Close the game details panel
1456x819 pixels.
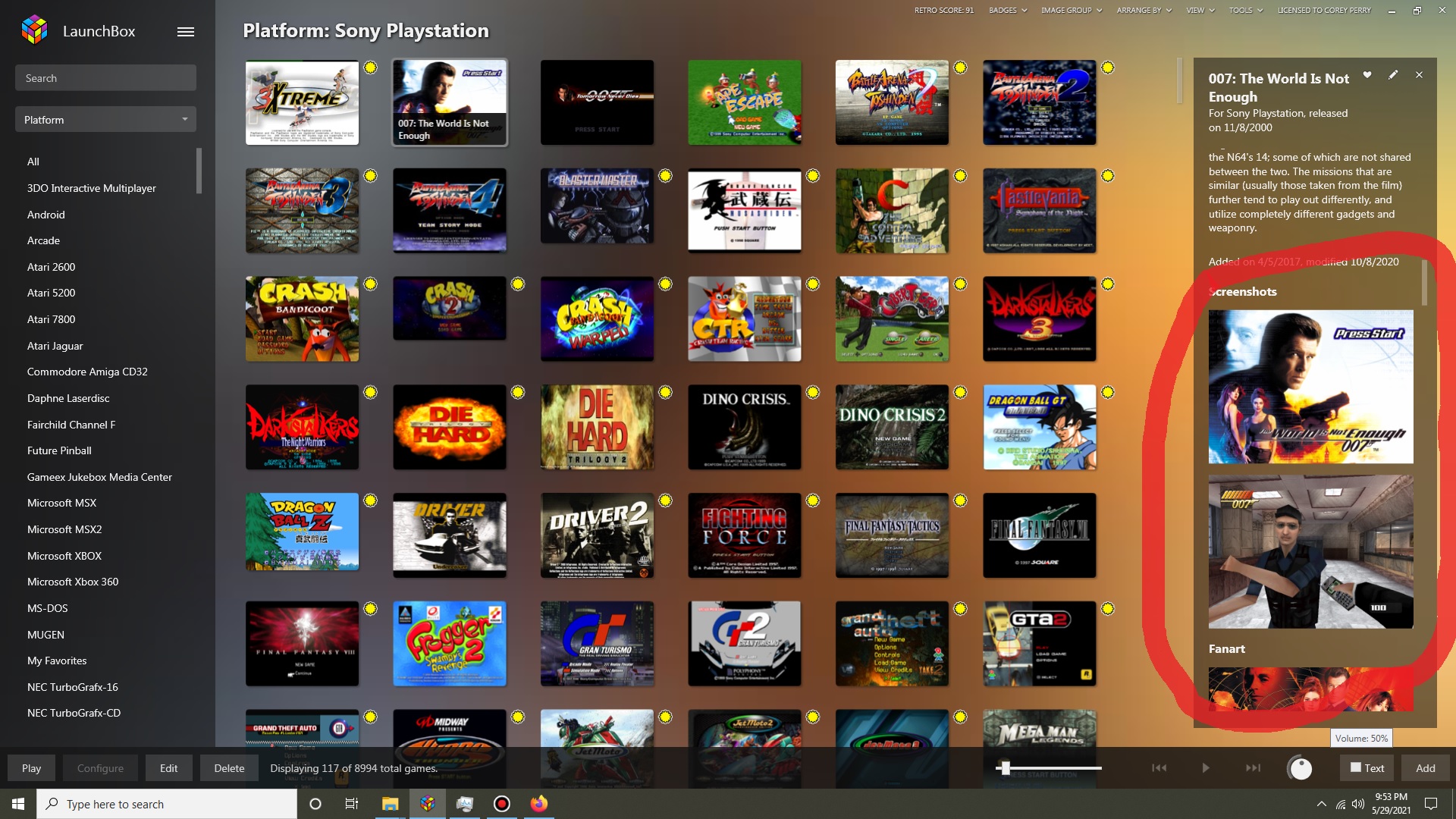pos(1419,75)
